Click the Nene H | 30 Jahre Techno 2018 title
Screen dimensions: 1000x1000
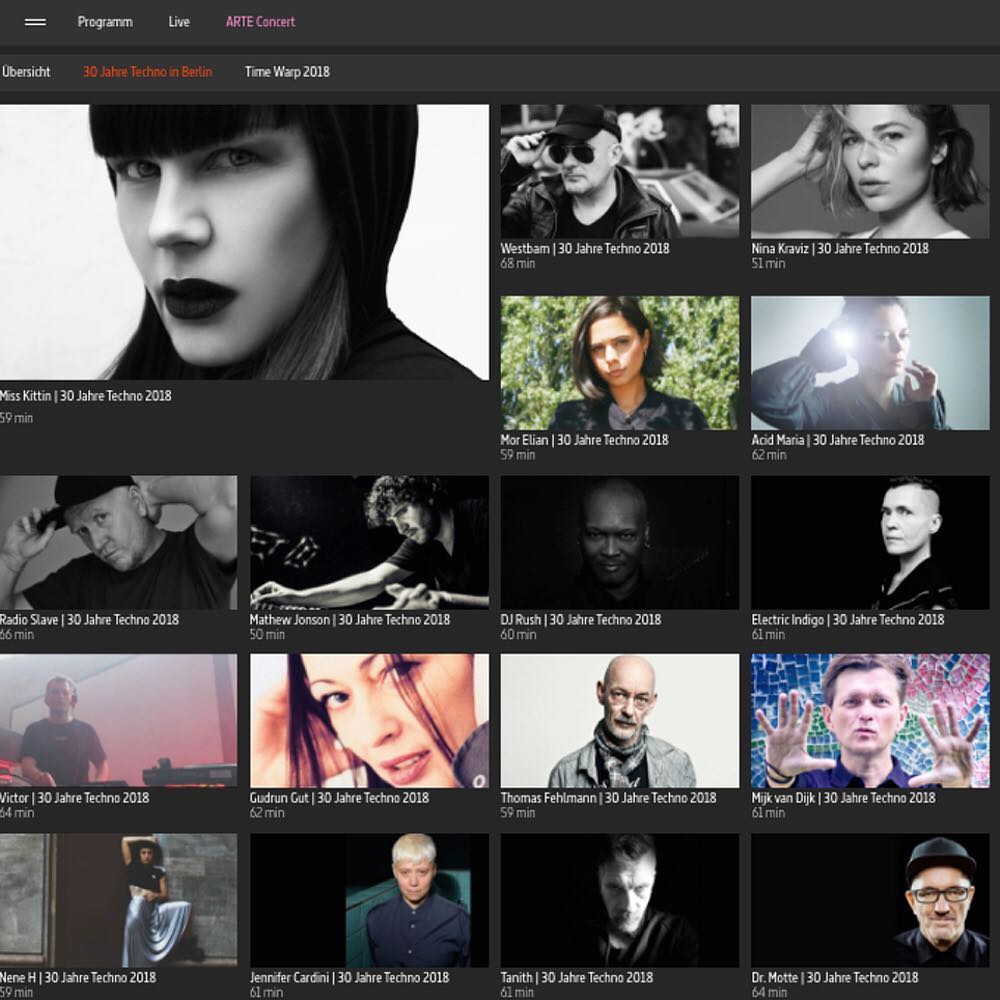[78, 978]
